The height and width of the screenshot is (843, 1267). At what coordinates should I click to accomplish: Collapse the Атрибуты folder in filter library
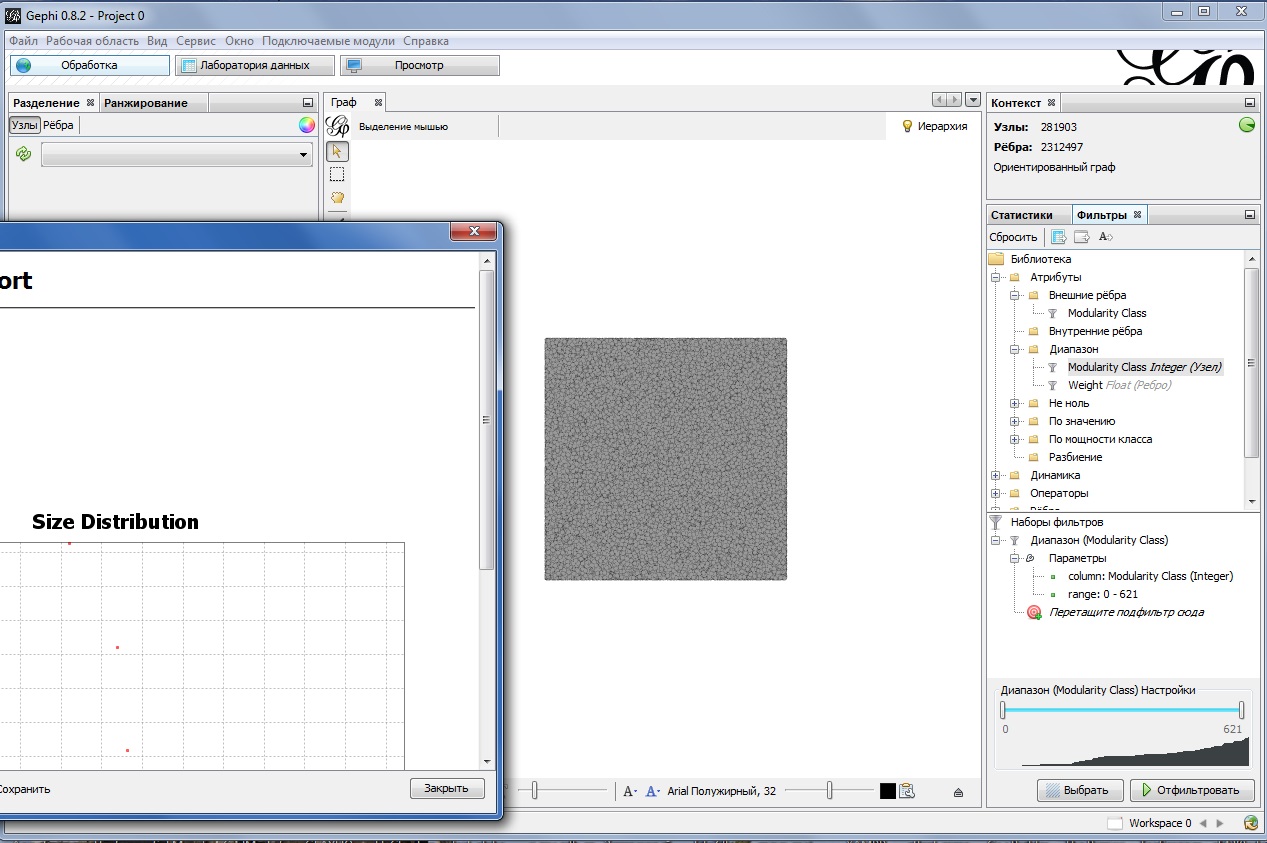pyautogui.click(x=996, y=277)
